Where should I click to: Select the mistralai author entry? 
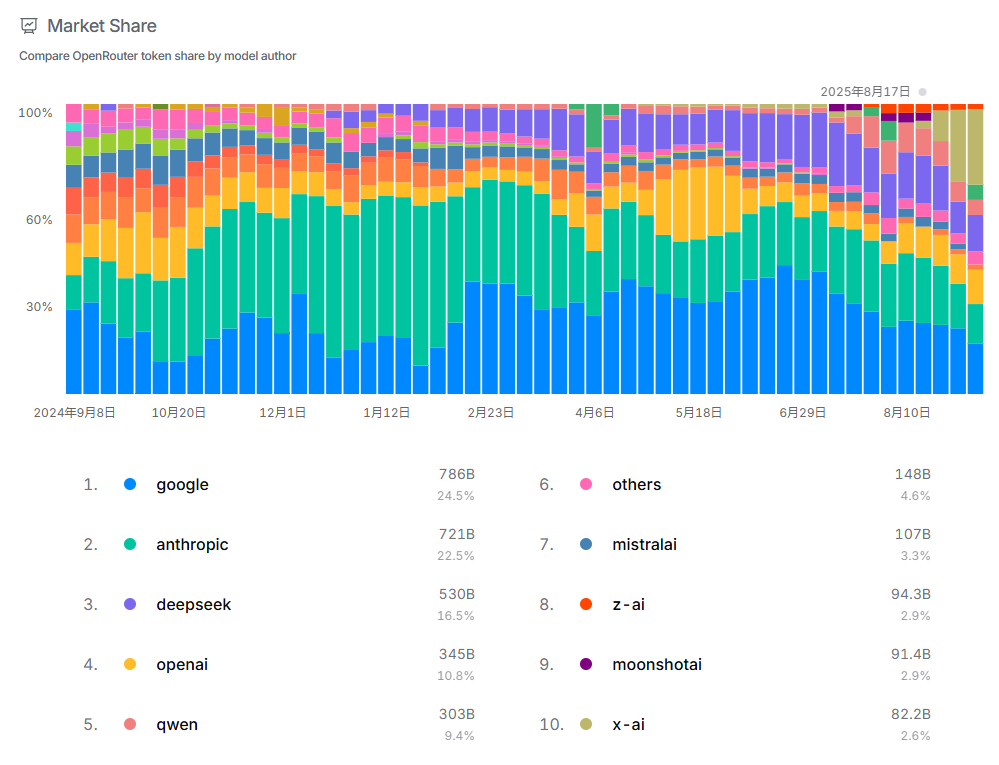click(644, 545)
